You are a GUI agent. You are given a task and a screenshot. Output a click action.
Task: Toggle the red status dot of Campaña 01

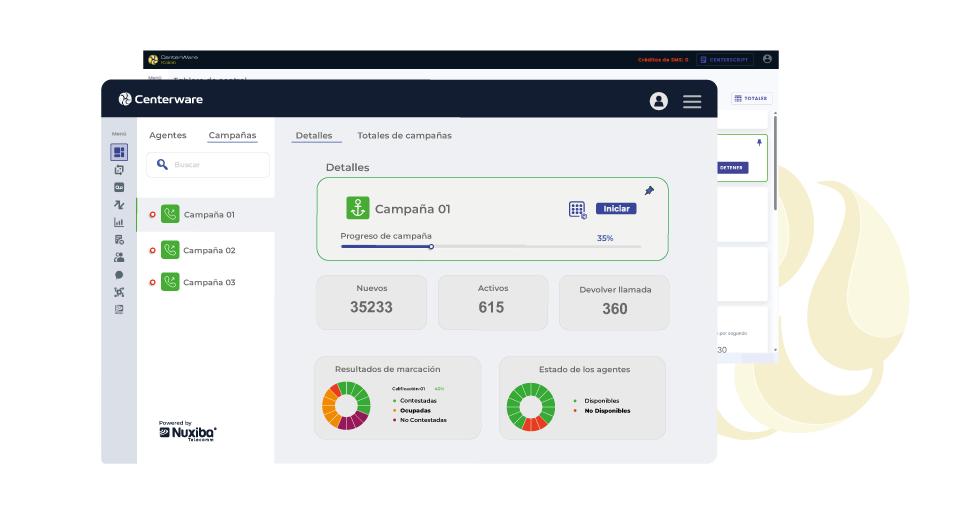[x=152, y=215]
